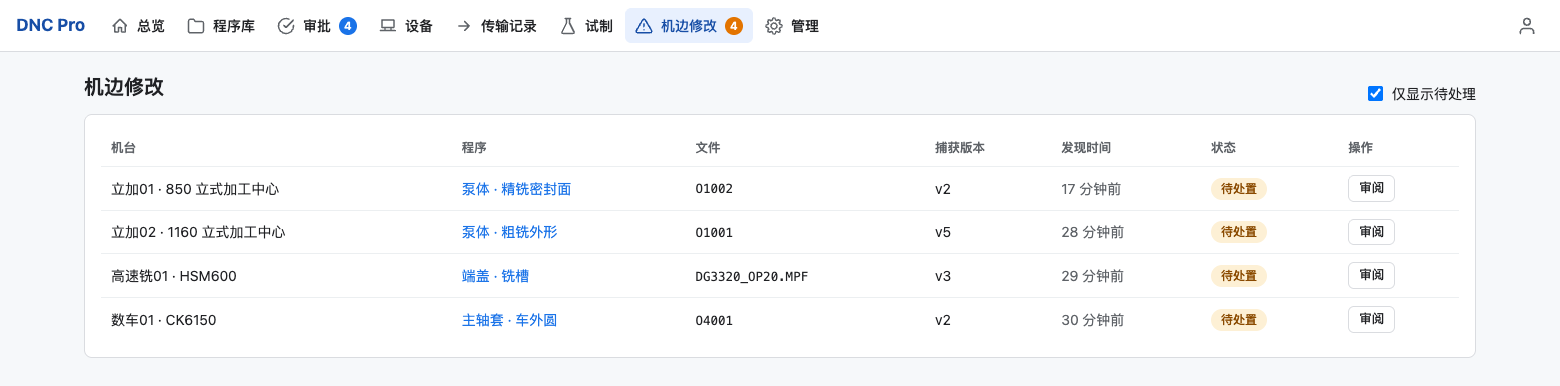Click the 机台 column header
The width and height of the screenshot is (1560, 386).
pos(124,147)
